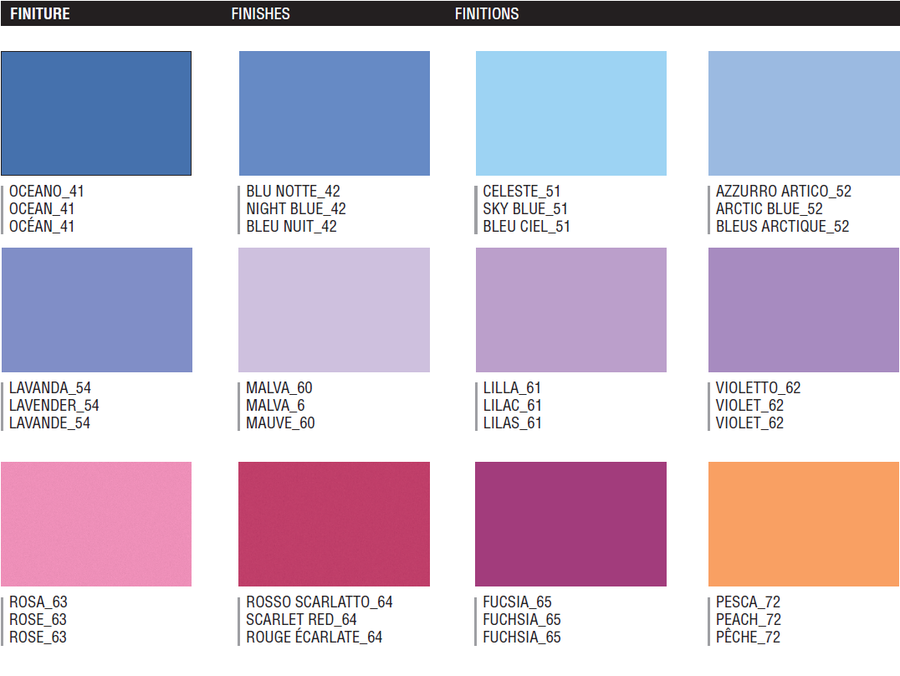The height and width of the screenshot is (676, 900).
Task: Click the FINITIONS header label
Action: (x=487, y=14)
